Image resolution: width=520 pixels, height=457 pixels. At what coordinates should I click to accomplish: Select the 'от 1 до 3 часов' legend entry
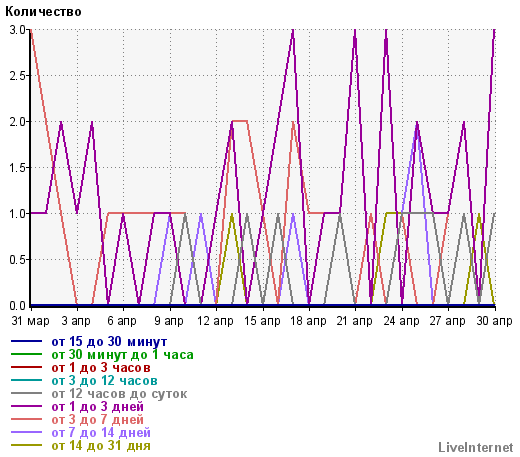coord(101,368)
